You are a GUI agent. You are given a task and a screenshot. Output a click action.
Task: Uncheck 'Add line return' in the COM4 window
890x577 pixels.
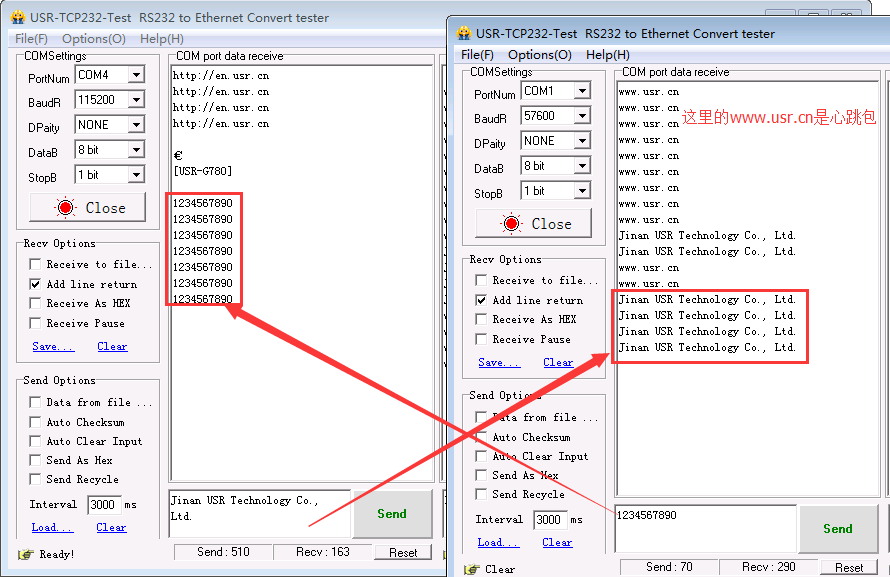point(36,284)
